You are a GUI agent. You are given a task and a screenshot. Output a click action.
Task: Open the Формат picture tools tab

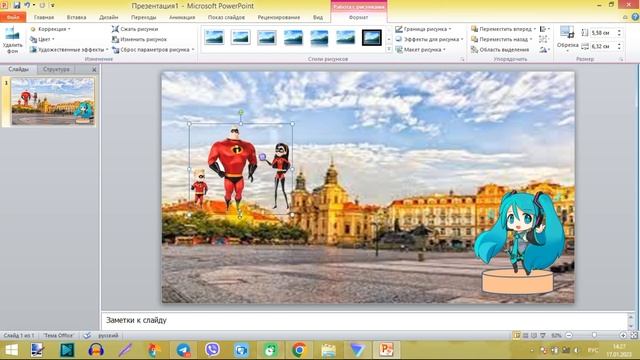pyautogui.click(x=358, y=17)
